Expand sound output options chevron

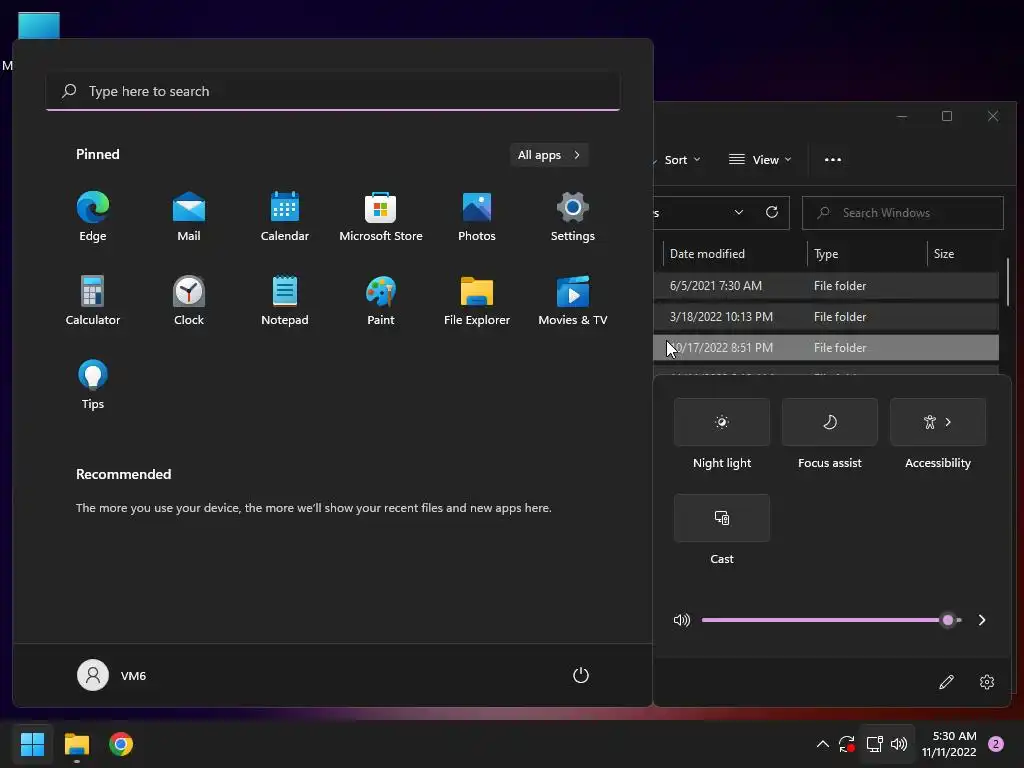(982, 620)
